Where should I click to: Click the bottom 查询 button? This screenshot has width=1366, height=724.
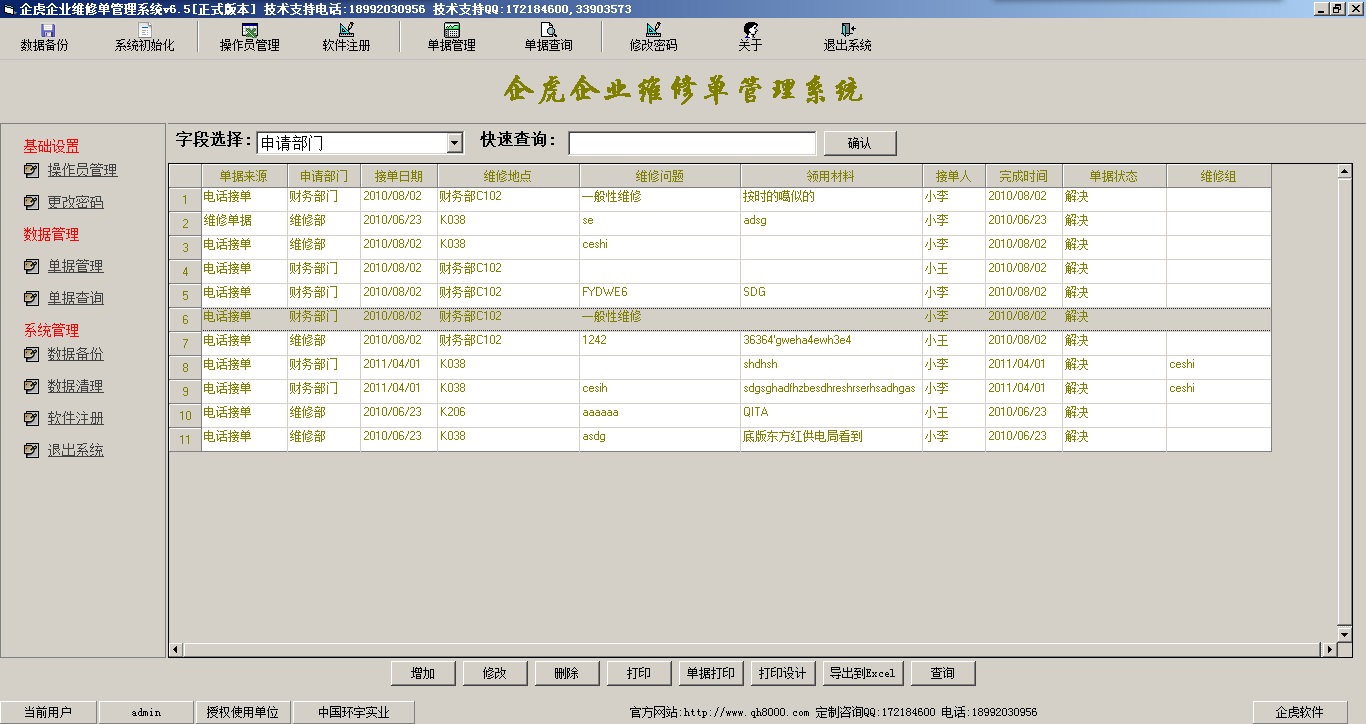pos(943,673)
